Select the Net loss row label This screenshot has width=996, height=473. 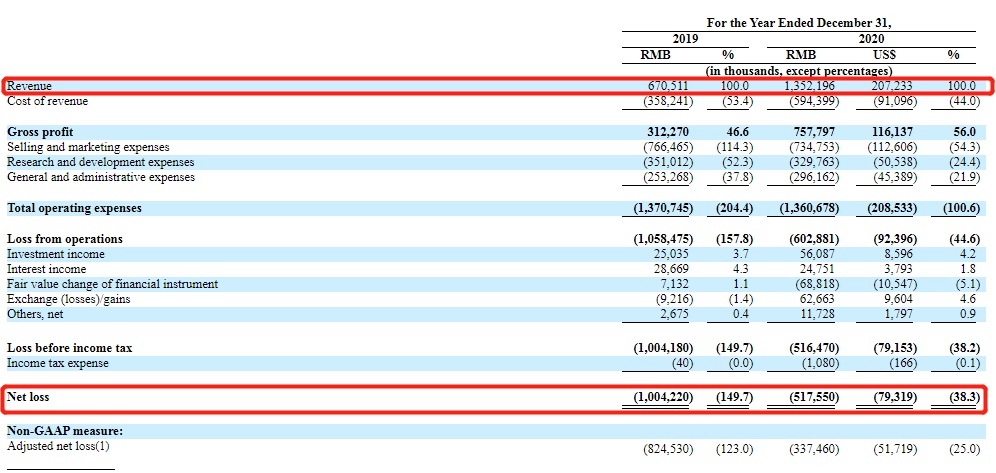(x=28, y=398)
